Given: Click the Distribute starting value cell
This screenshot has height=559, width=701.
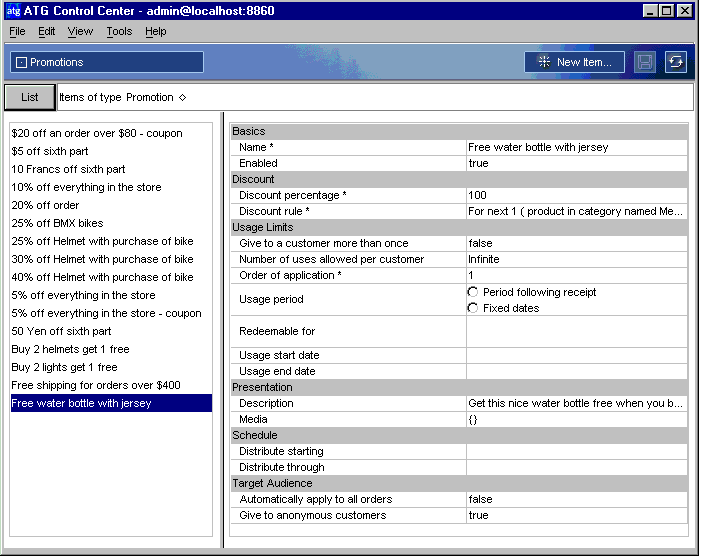Looking at the screenshot, I should (x=577, y=451).
